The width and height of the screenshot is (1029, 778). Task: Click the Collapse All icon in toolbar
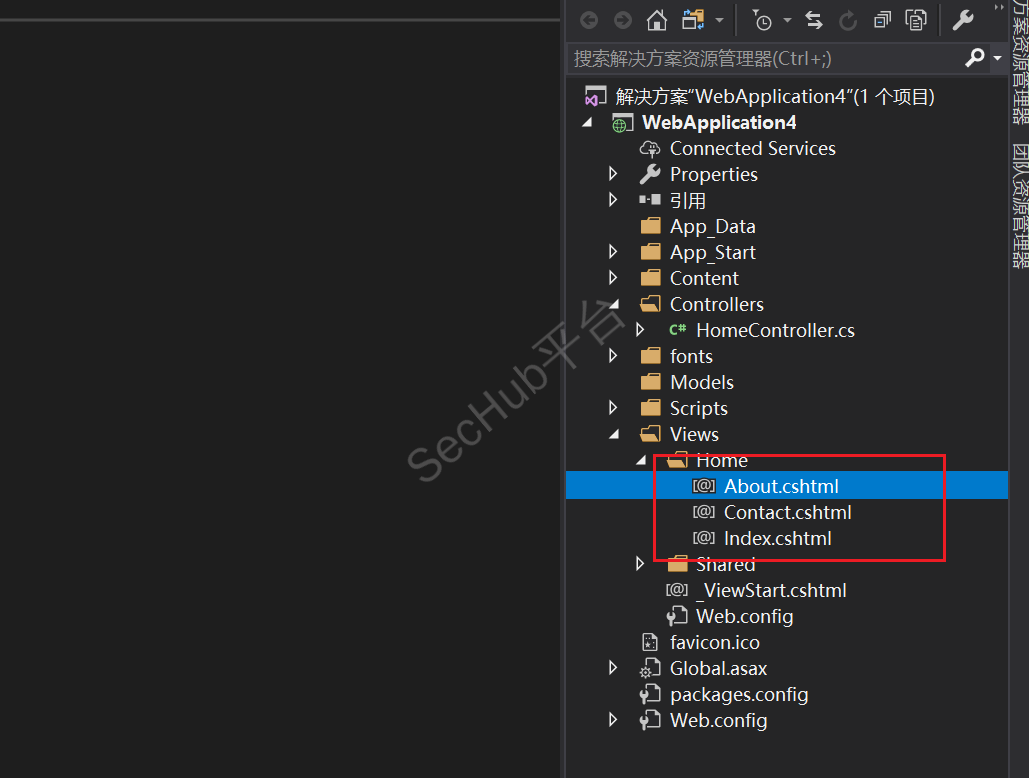tap(882, 20)
